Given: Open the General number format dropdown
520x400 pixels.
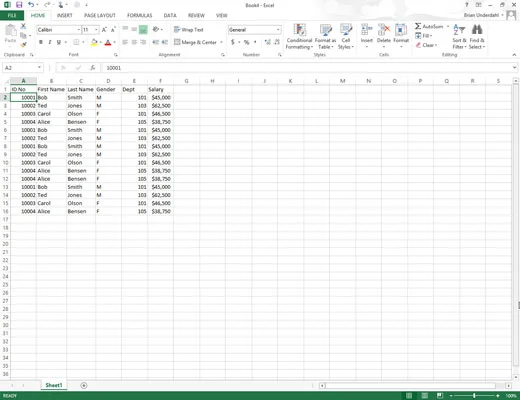Looking at the screenshot, I should point(278,30).
